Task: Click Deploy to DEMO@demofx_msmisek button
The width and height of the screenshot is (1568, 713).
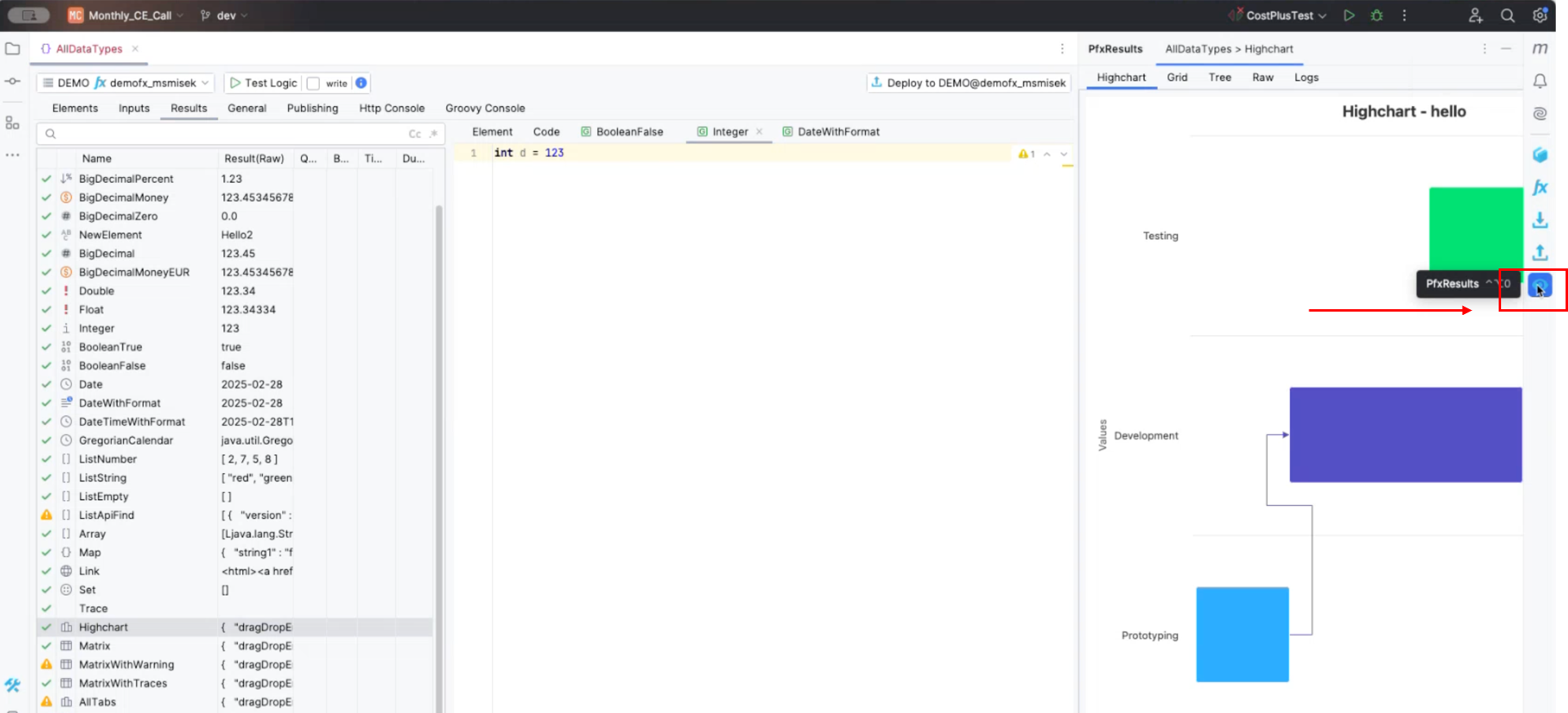Action: [968, 83]
